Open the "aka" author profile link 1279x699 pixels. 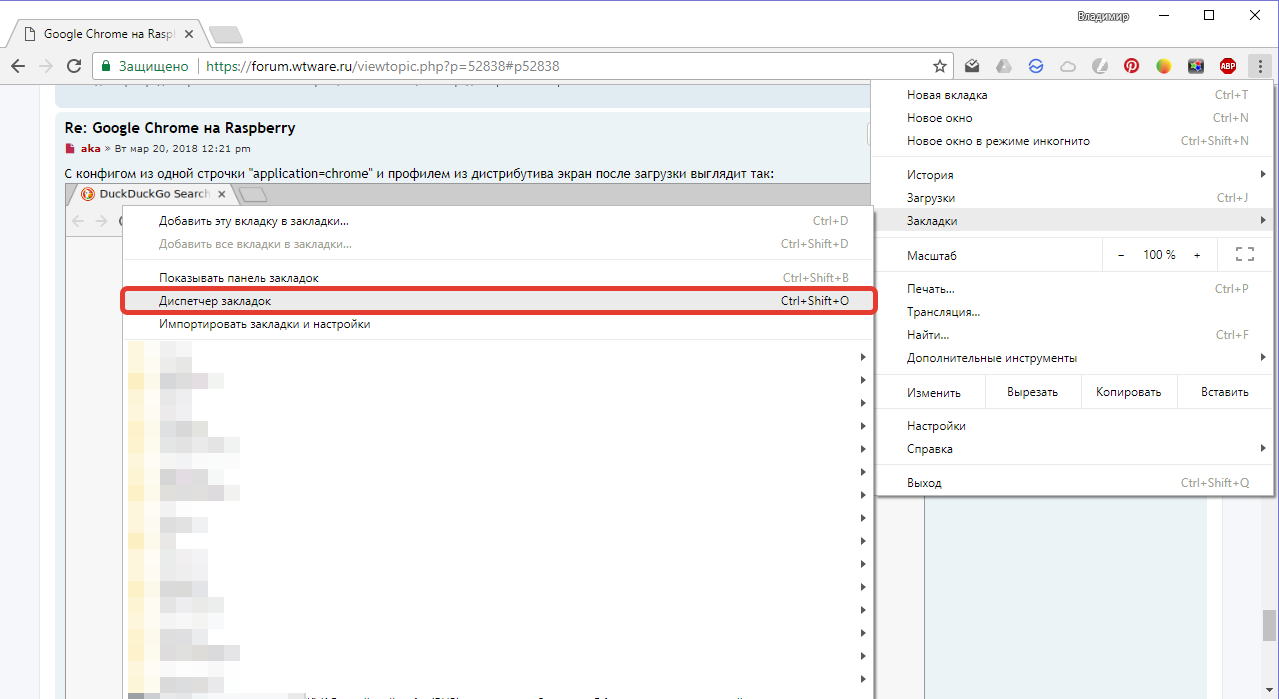coord(90,148)
